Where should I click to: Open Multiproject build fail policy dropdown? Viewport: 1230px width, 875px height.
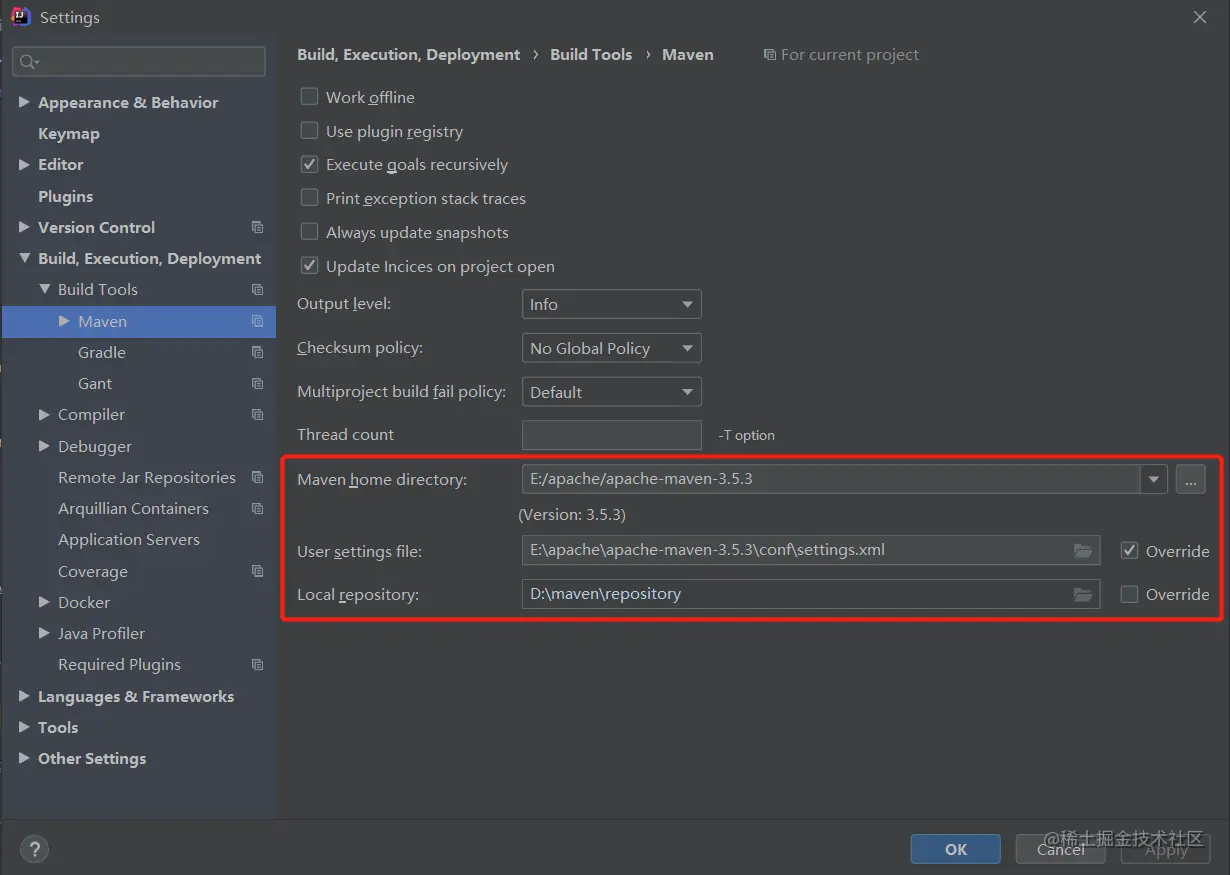[x=611, y=392]
